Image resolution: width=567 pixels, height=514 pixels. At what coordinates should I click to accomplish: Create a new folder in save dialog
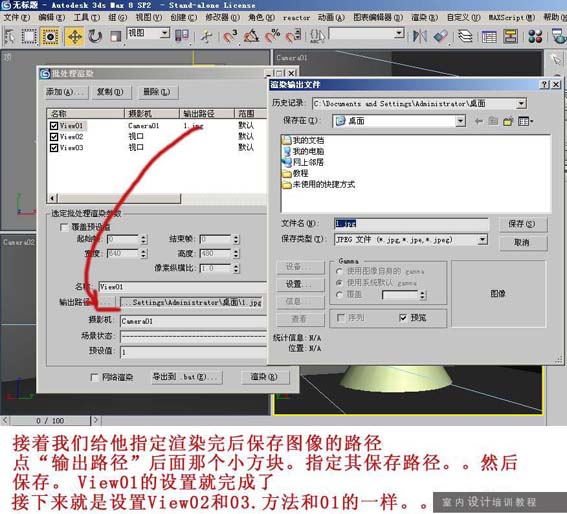(x=508, y=121)
